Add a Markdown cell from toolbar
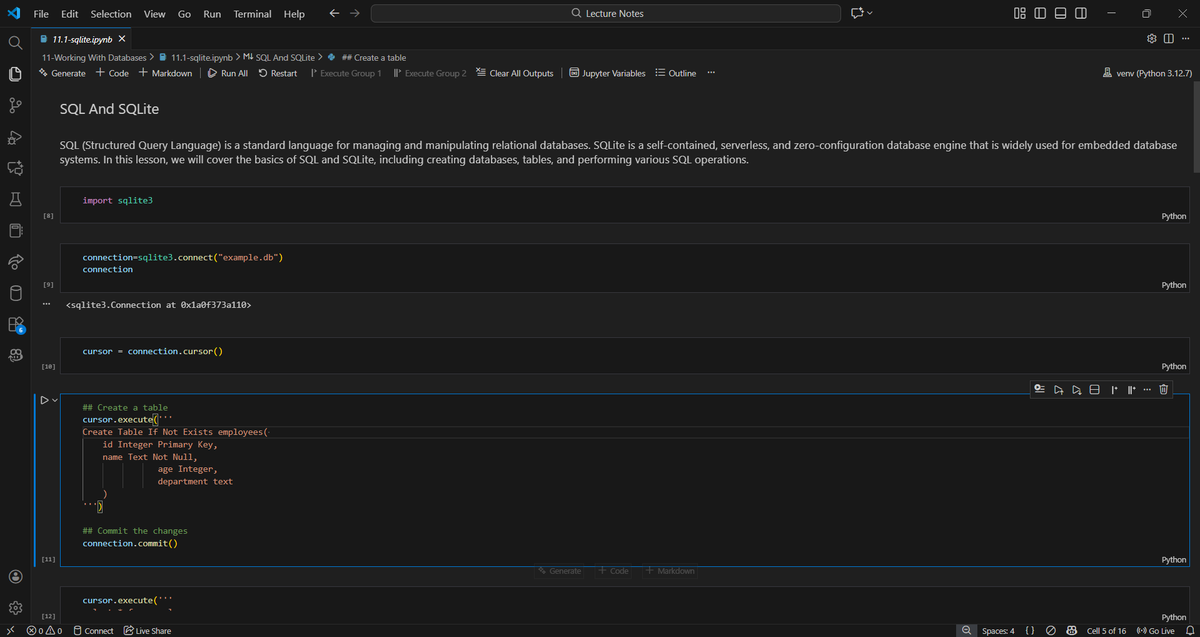The image size is (1200, 637). click(x=166, y=73)
